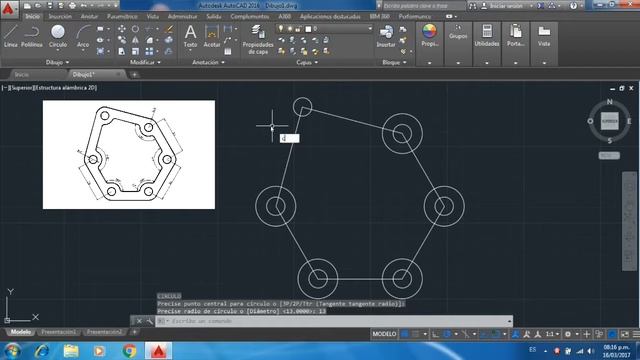The height and width of the screenshot is (360, 640).
Task: Click the AutoCAD application menu logo
Action: 9,8
